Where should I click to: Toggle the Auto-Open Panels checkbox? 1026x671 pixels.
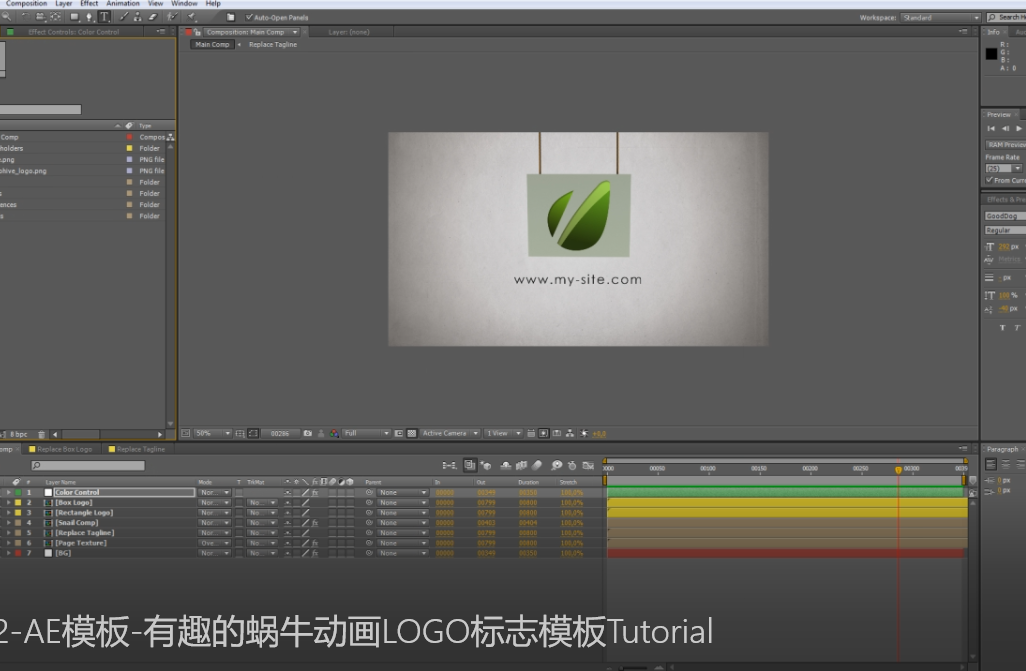coord(249,17)
